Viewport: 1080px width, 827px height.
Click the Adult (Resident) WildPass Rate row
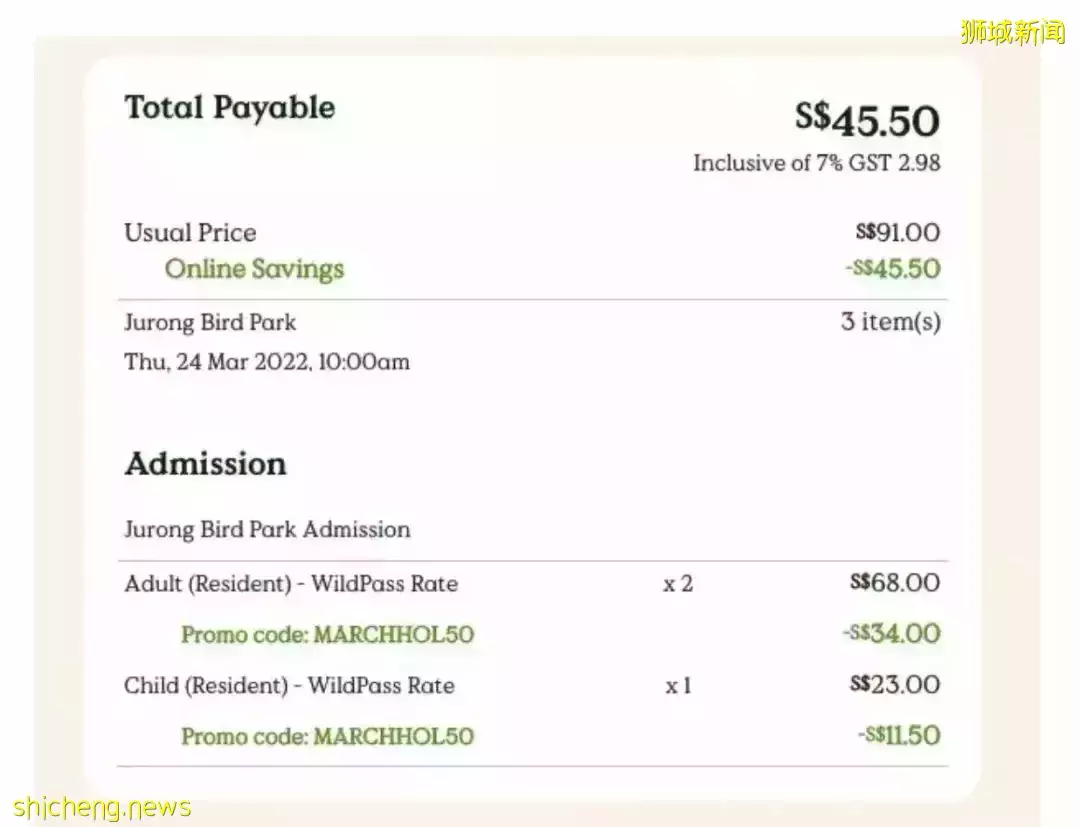coord(291,584)
